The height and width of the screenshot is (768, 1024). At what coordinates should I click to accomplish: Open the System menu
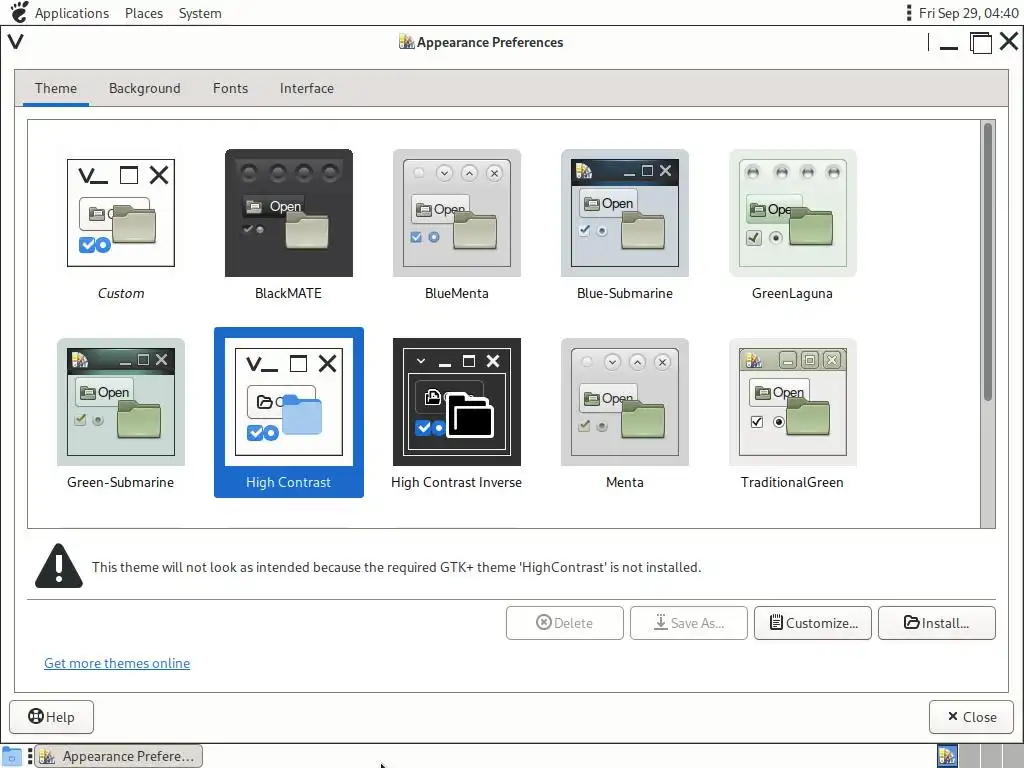(x=200, y=13)
